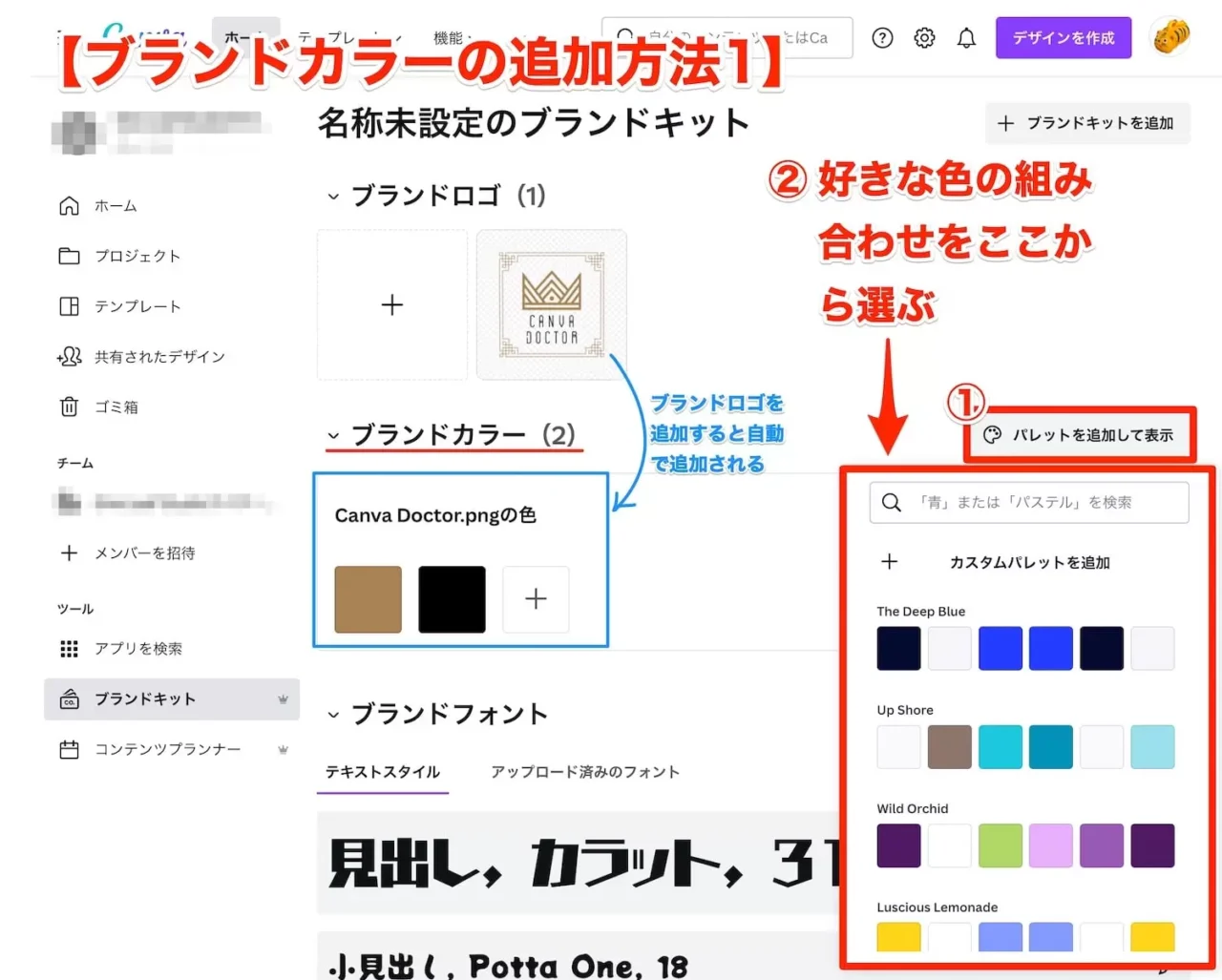Open the tiger profile avatar
Screen dimensions: 1222x980
(1170, 37)
